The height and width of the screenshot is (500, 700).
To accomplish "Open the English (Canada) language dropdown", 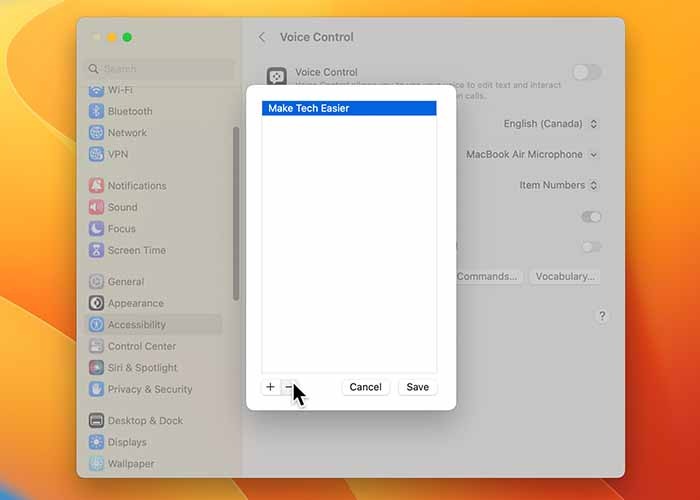I will click(x=550, y=124).
